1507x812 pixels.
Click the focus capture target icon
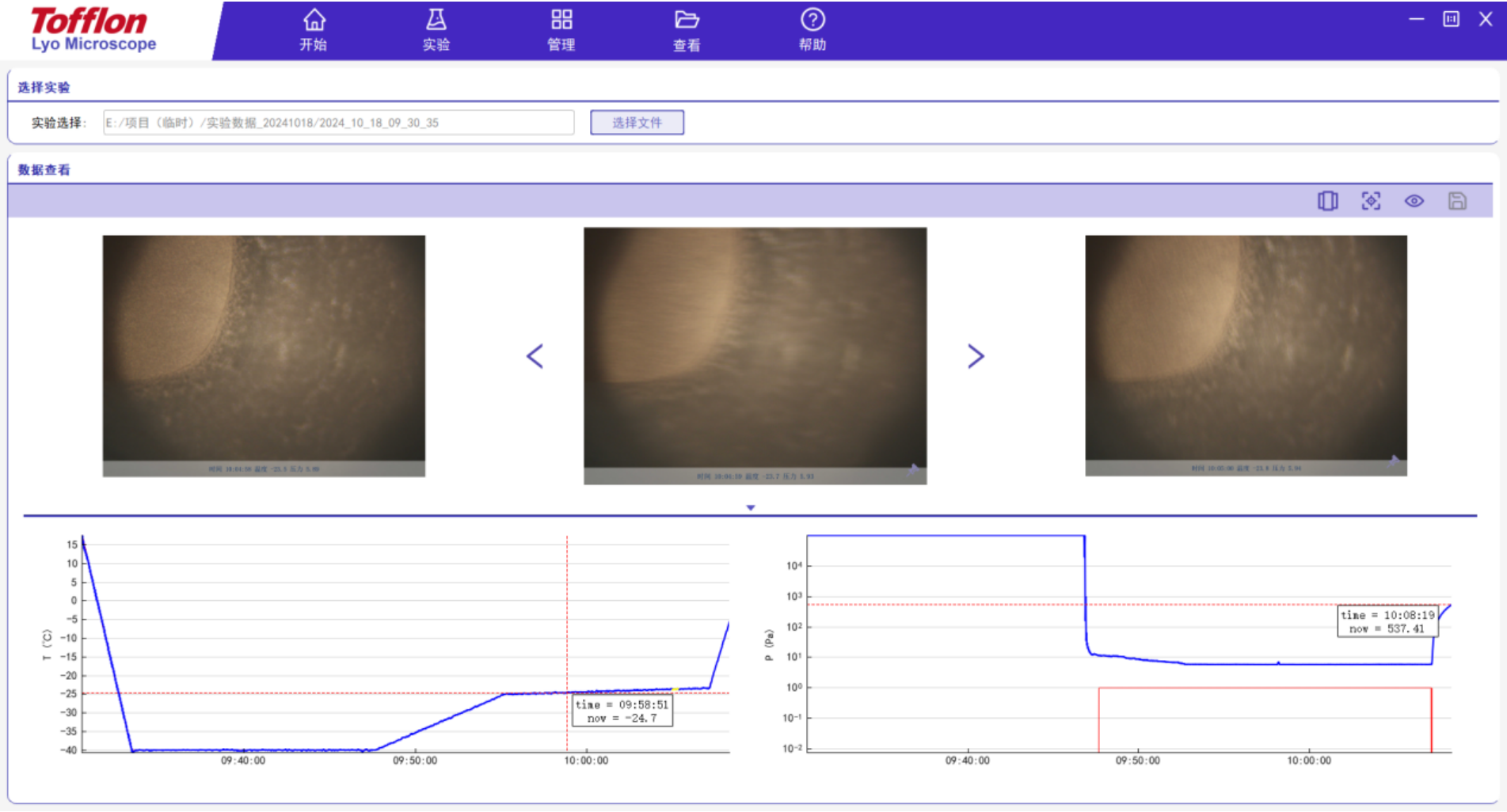tap(1371, 201)
